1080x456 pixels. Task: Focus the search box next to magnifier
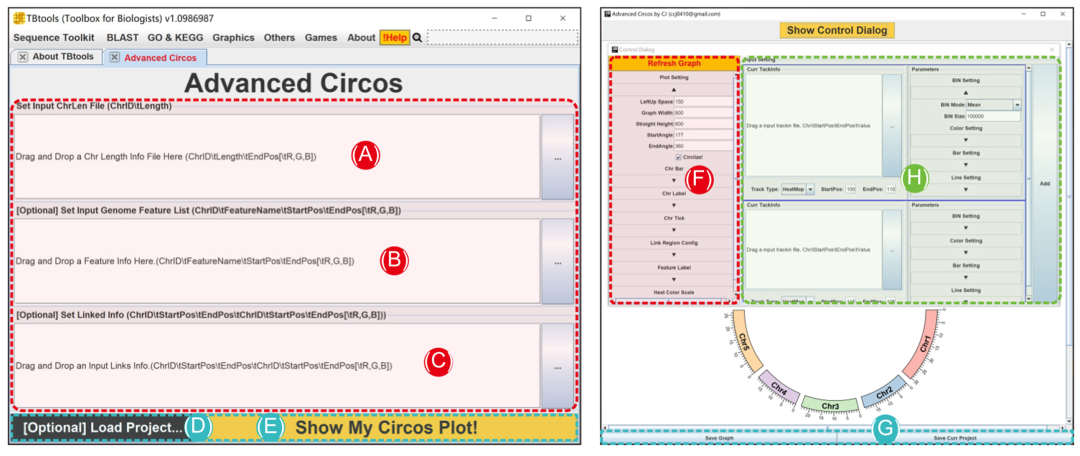point(502,38)
